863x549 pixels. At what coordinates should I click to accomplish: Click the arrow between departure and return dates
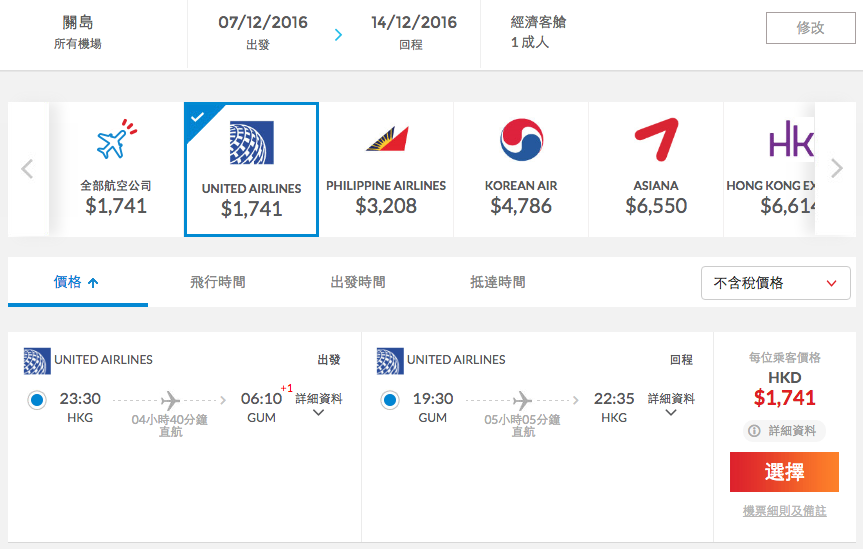[x=338, y=35]
